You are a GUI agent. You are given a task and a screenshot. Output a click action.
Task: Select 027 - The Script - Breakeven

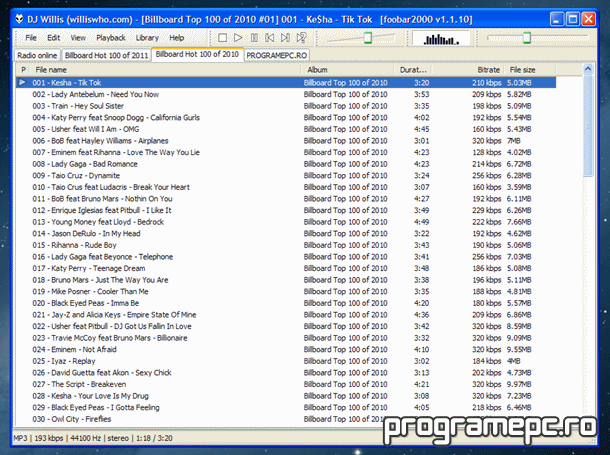286,384
